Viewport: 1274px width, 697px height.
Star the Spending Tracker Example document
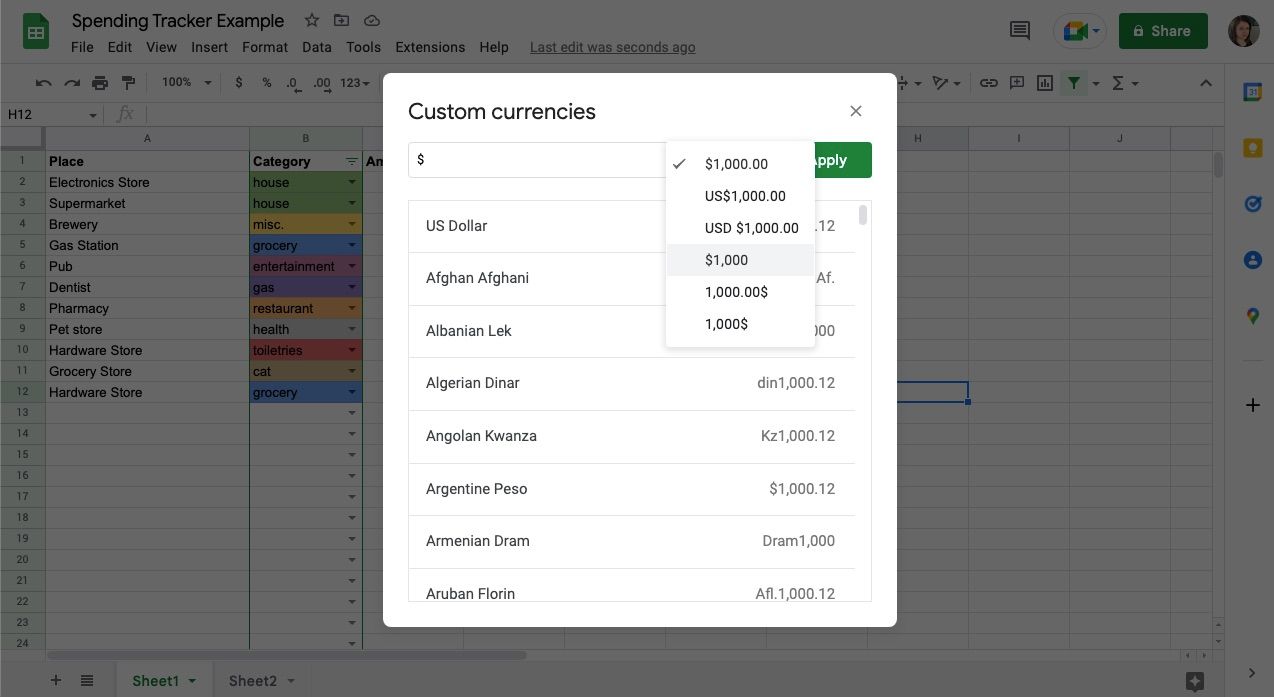(312, 21)
